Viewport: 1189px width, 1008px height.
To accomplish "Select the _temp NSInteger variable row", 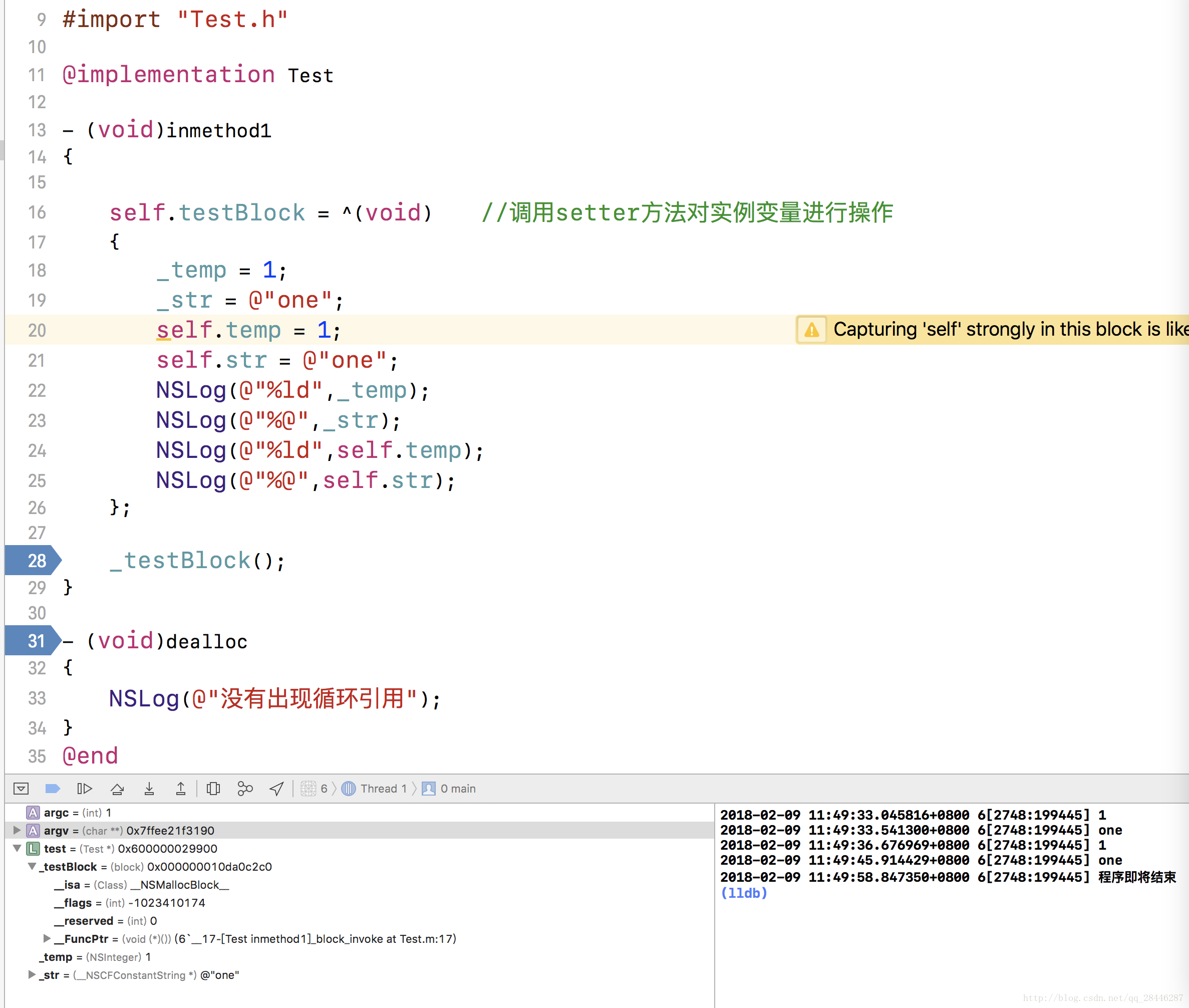I will (x=359, y=956).
